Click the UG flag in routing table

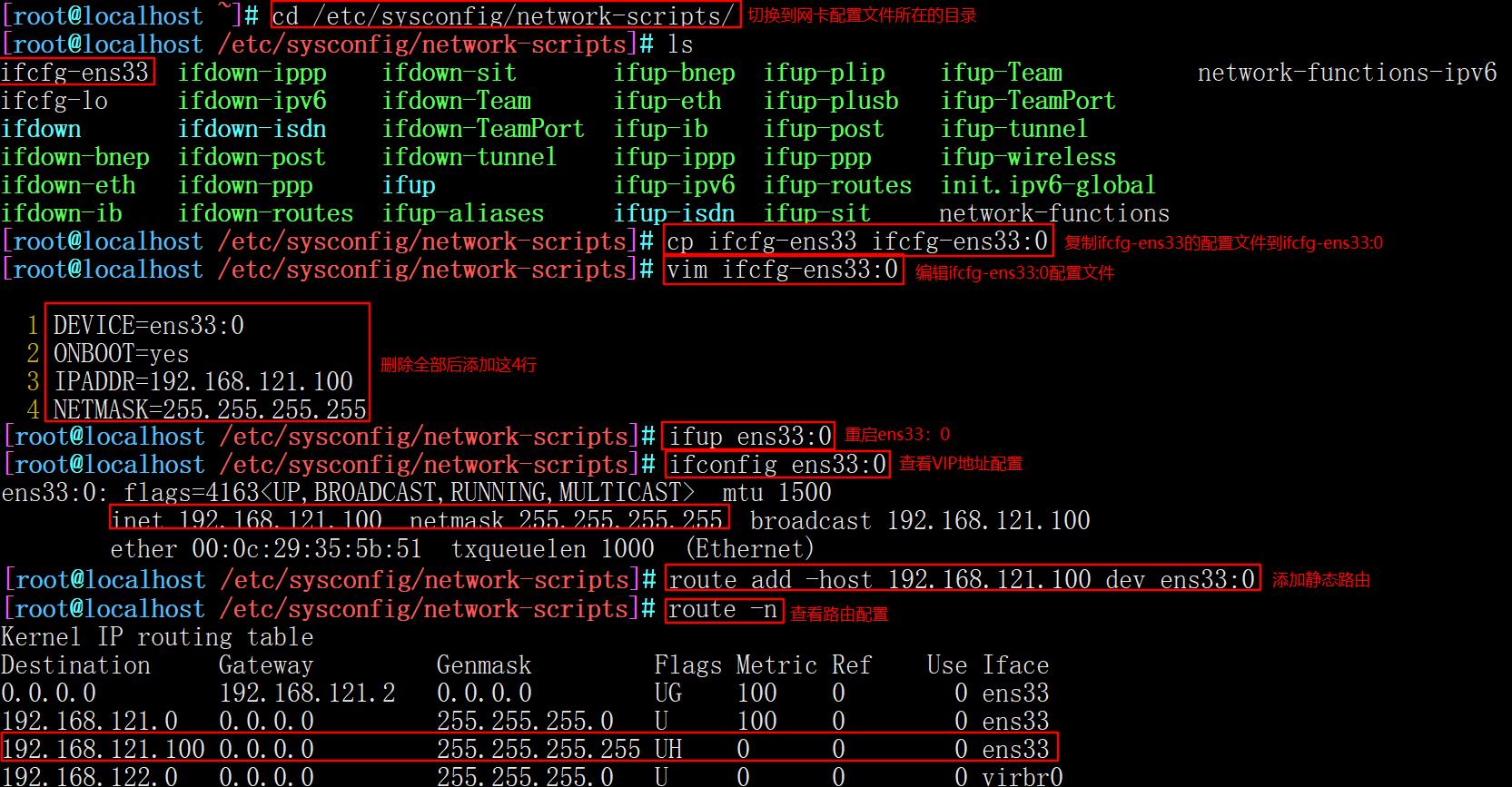pos(668,694)
